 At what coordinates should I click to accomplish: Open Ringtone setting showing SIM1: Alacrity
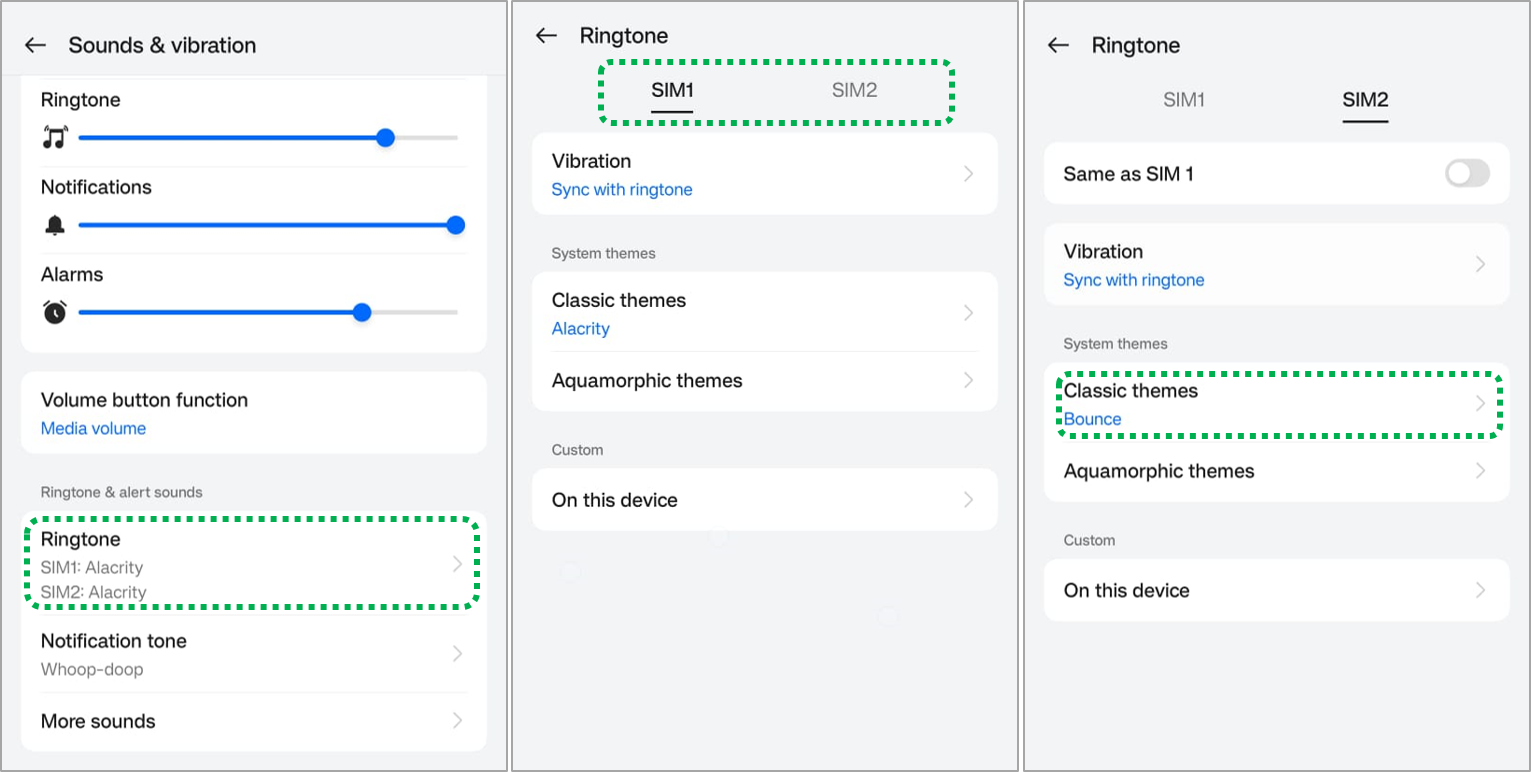click(x=252, y=565)
